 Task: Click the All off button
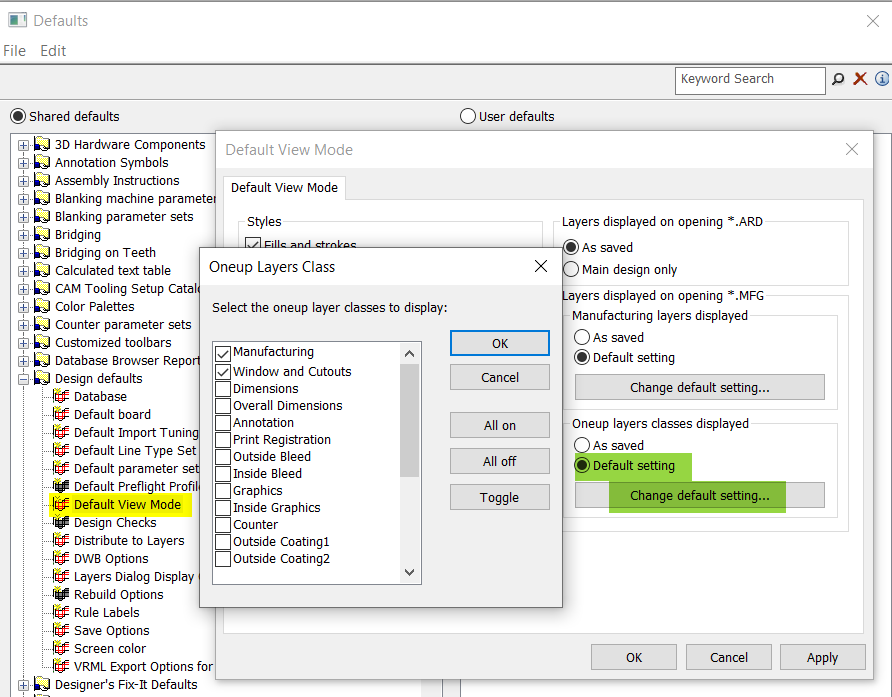[499, 461]
